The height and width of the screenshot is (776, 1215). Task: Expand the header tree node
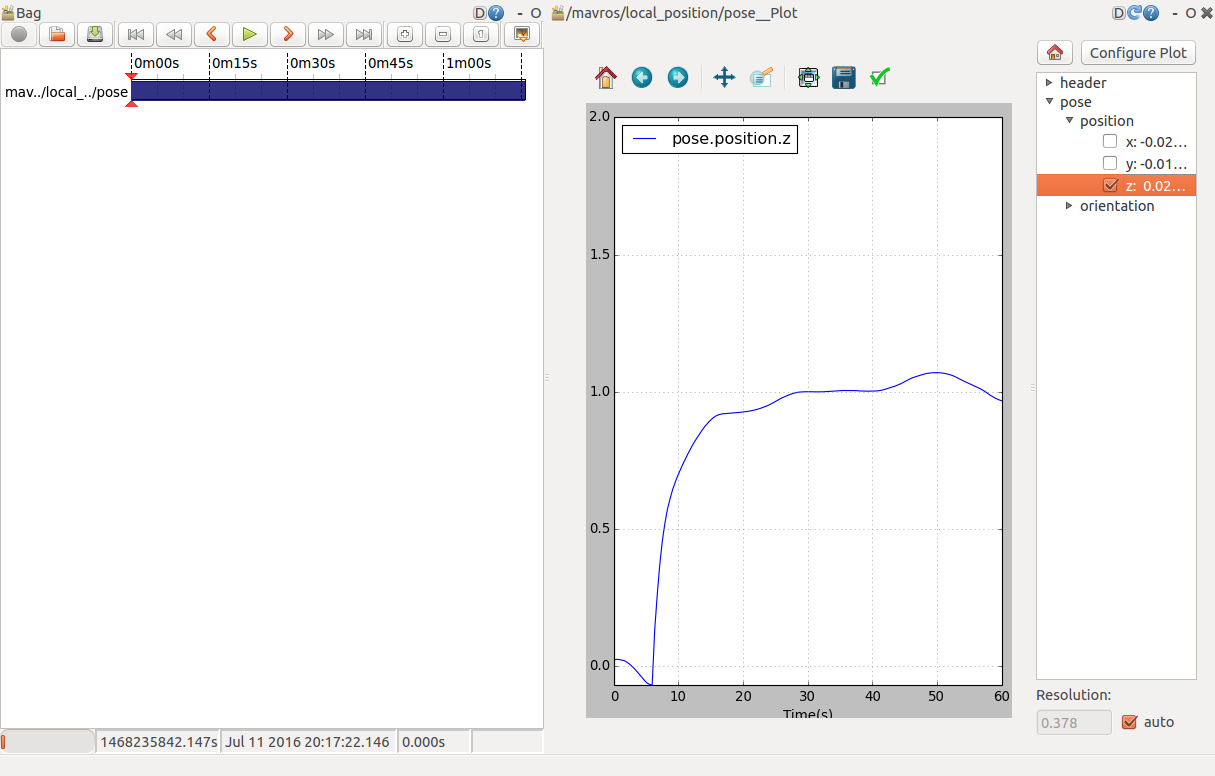click(1049, 83)
